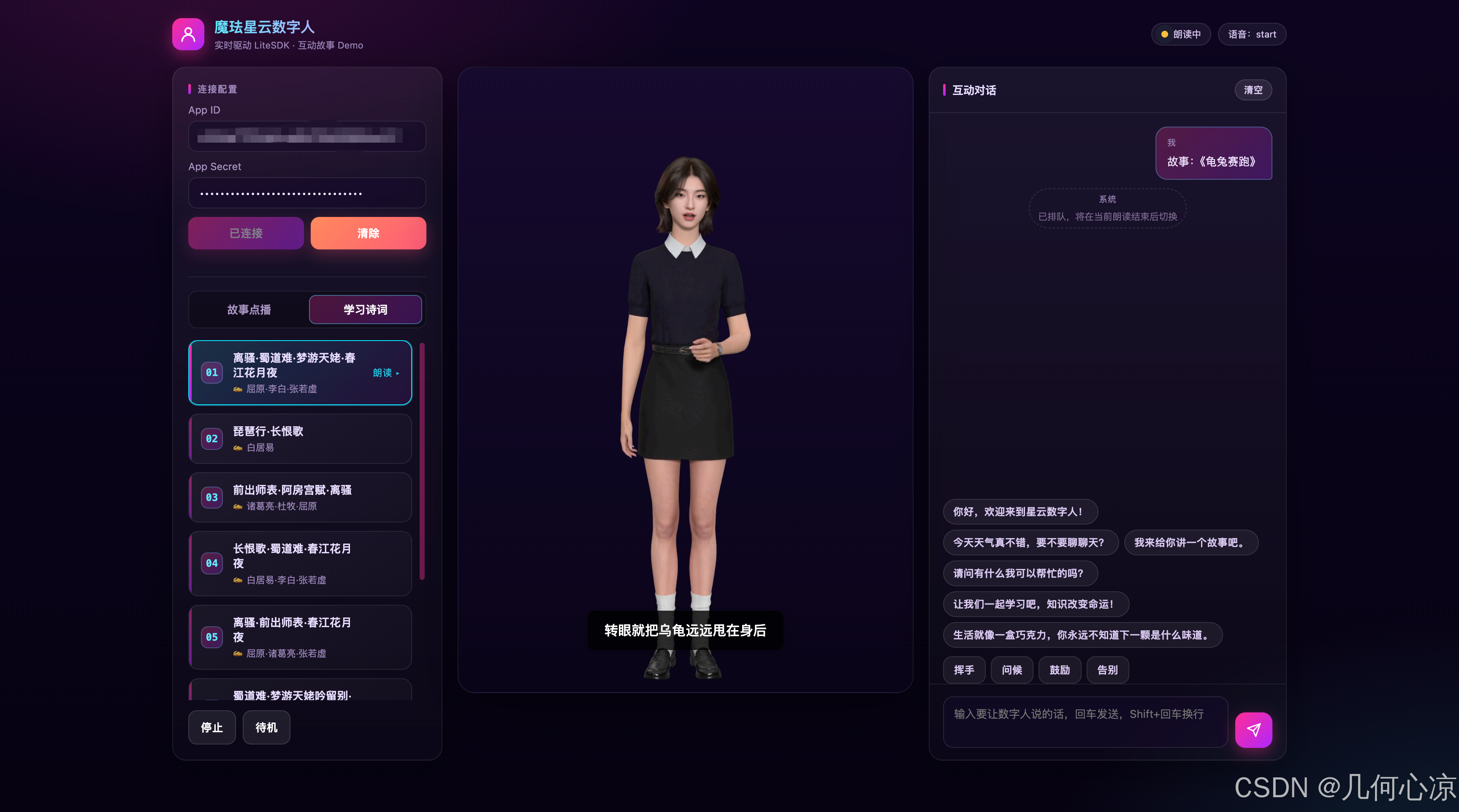Click the 02 badge on 琵琶行·长恨歌
The image size is (1459, 812).
(x=212, y=439)
